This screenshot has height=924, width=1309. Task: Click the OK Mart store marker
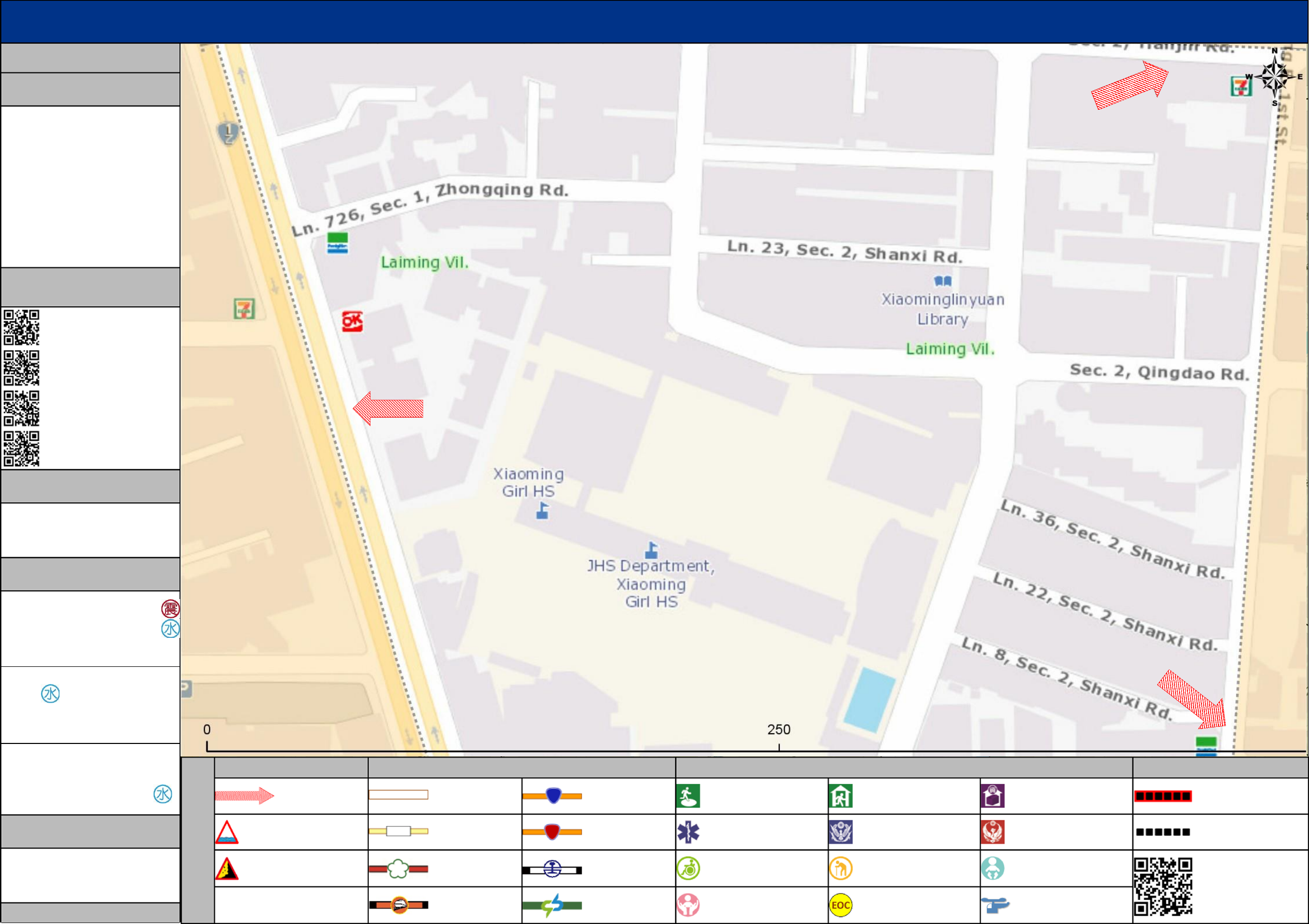click(x=352, y=321)
